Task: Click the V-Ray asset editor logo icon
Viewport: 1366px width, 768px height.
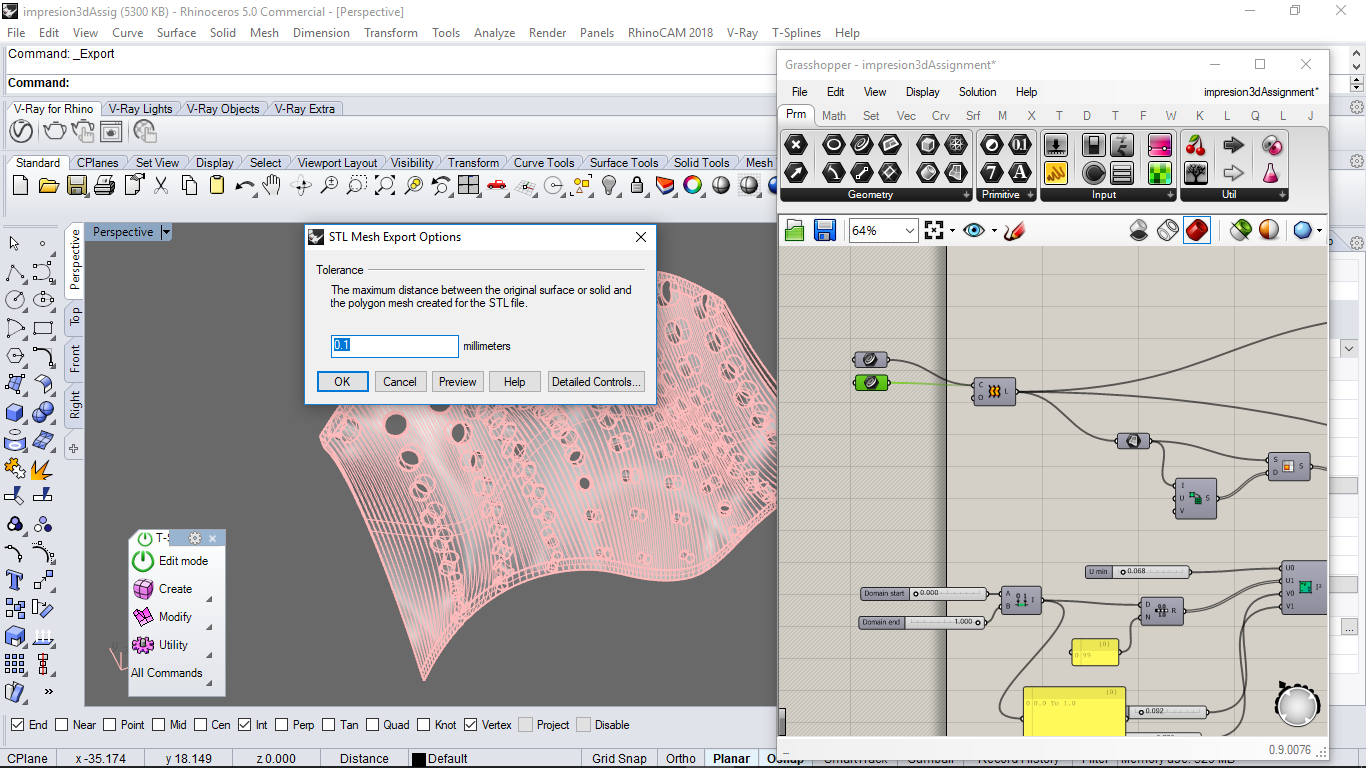Action: [x=21, y=132]
